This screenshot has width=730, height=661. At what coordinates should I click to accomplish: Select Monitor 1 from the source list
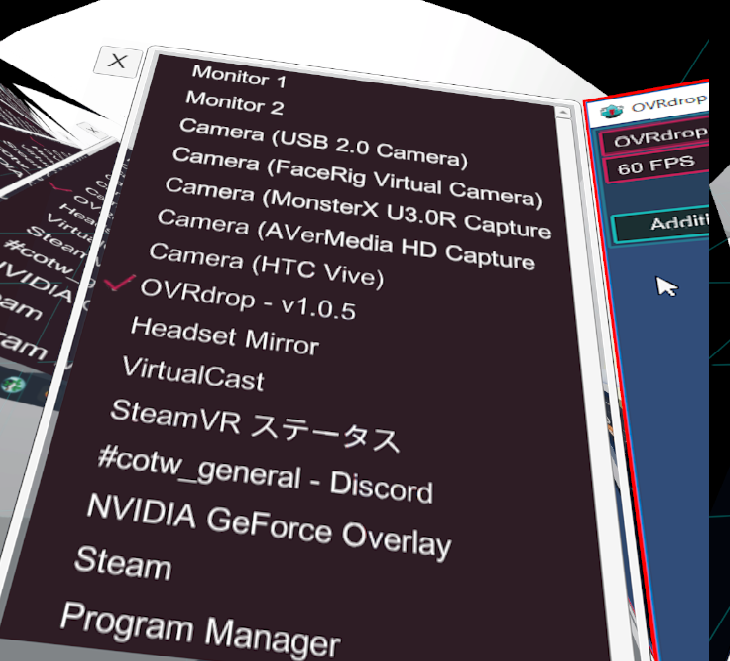[x=239, y=77]
